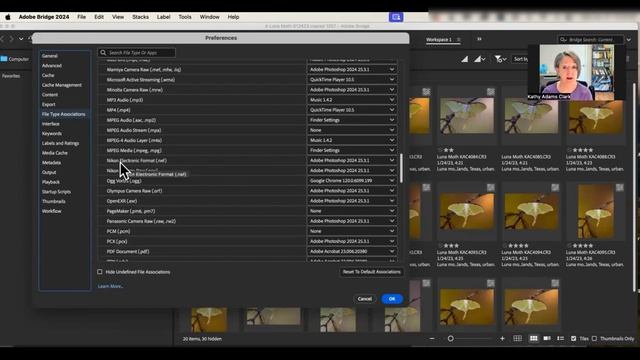This screenshot has height=360, width=640.
Task: Open app dropdown for MP3 Audio (.mp3)
Action: pyautogui.click(x=352, y=100)
